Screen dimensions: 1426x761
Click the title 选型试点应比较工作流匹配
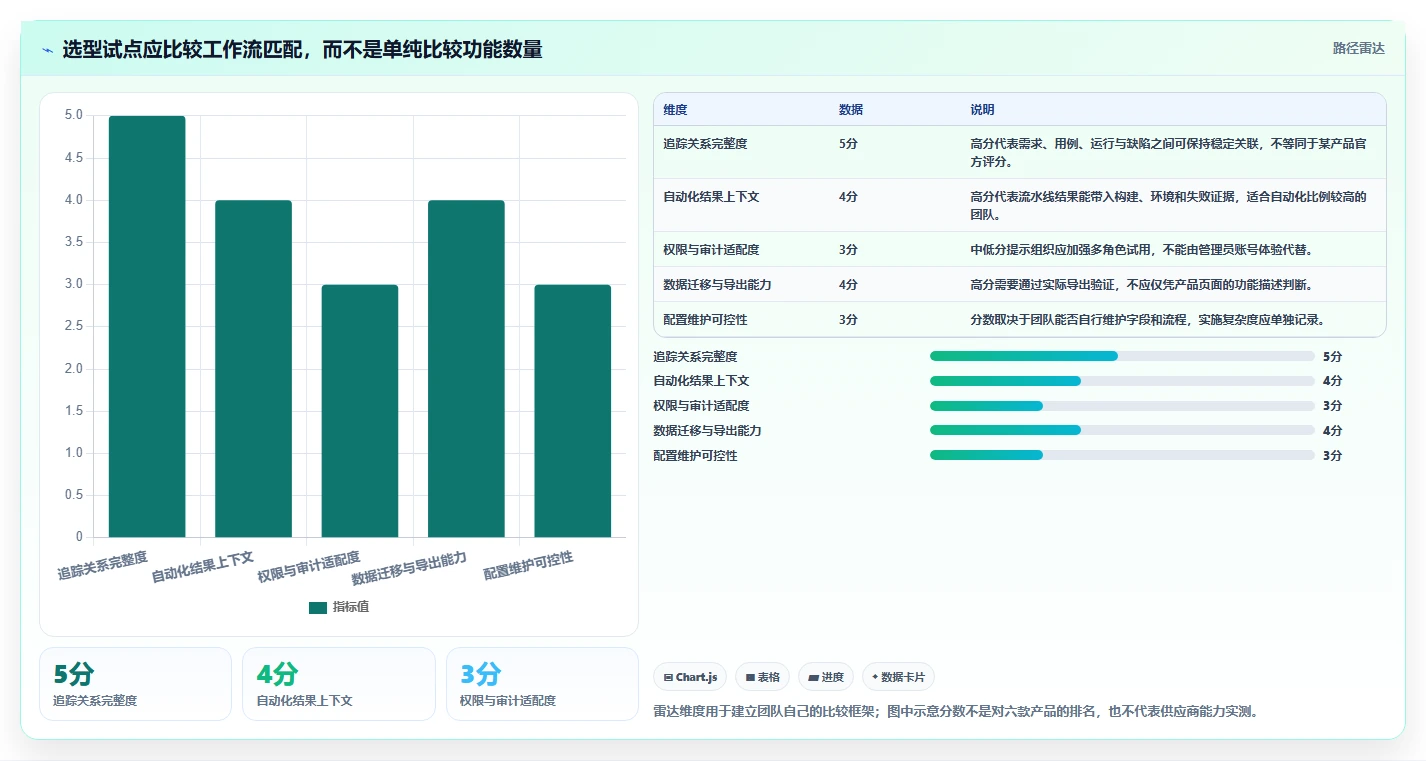click(x=302, y=49)
